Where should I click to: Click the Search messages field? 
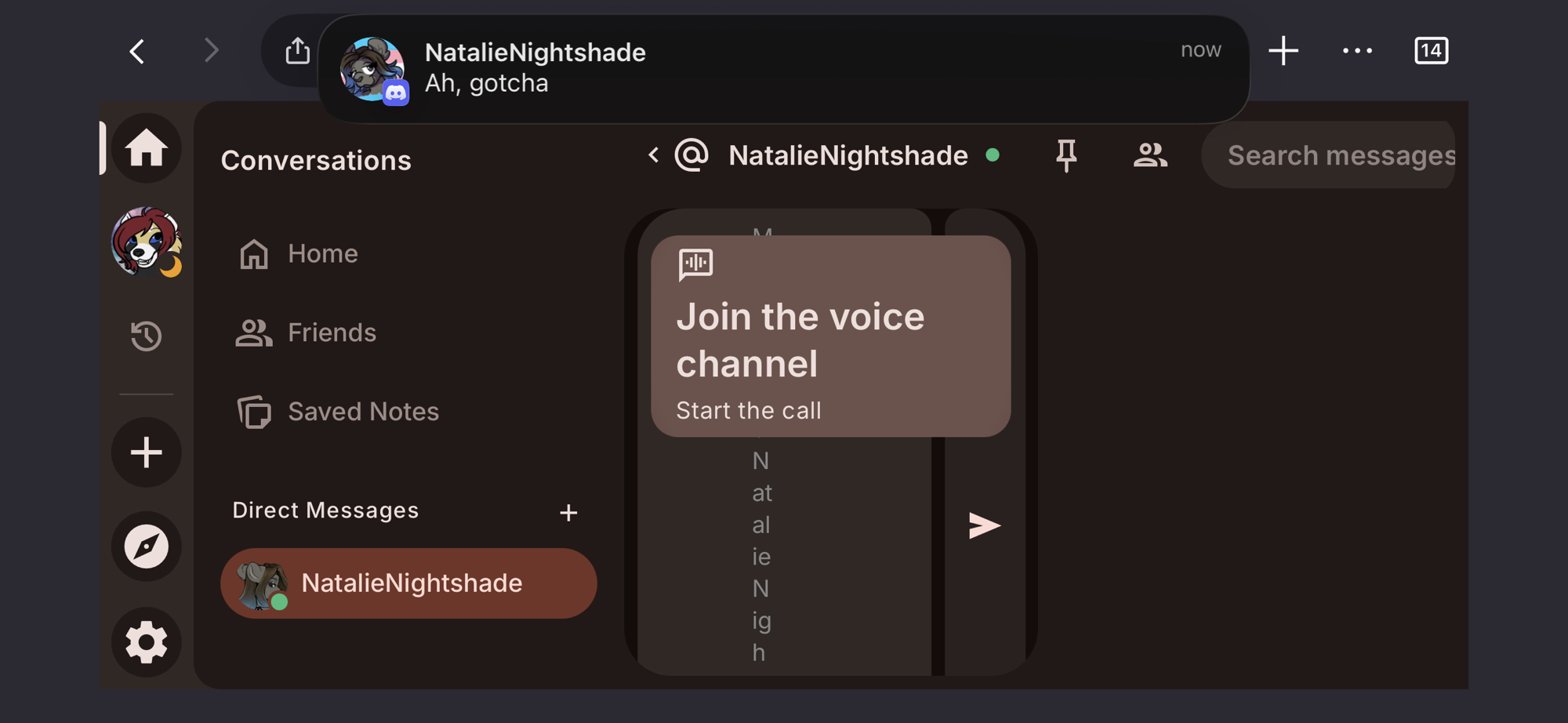[x=1333, y=155]
